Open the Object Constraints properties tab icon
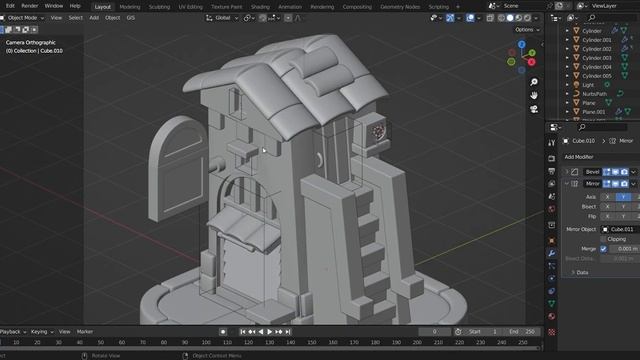Screen dimensions: 640x360 [551, 291]
